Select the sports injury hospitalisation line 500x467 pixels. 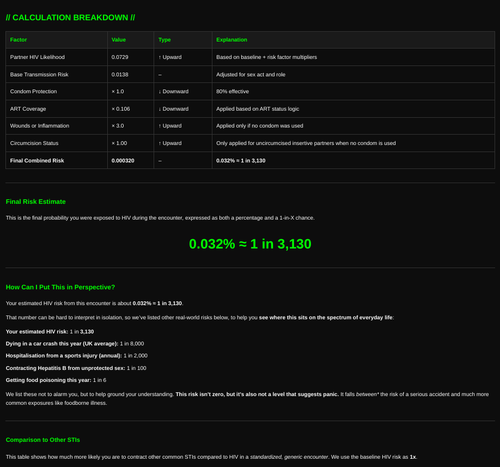(x=77, y=356)
